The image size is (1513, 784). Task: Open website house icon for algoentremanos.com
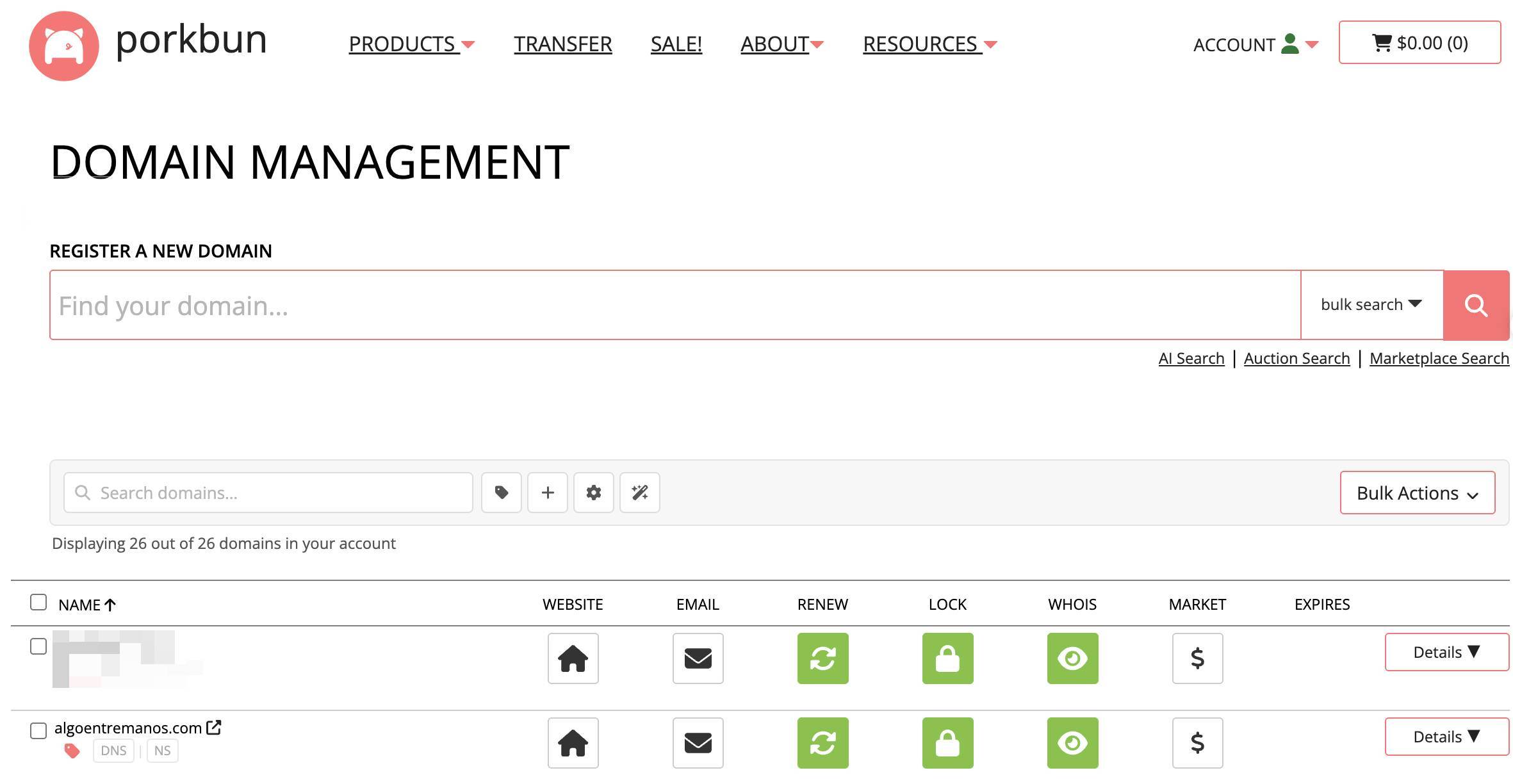[573, 743]
